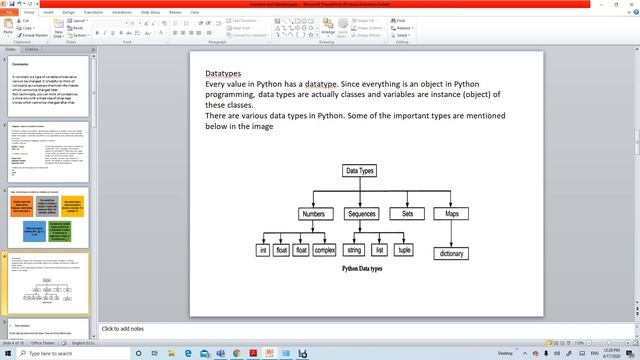Viewport: 640px width, 360px height.
Task: Open Shape Outline dropdown
Action: pos(367,28)
